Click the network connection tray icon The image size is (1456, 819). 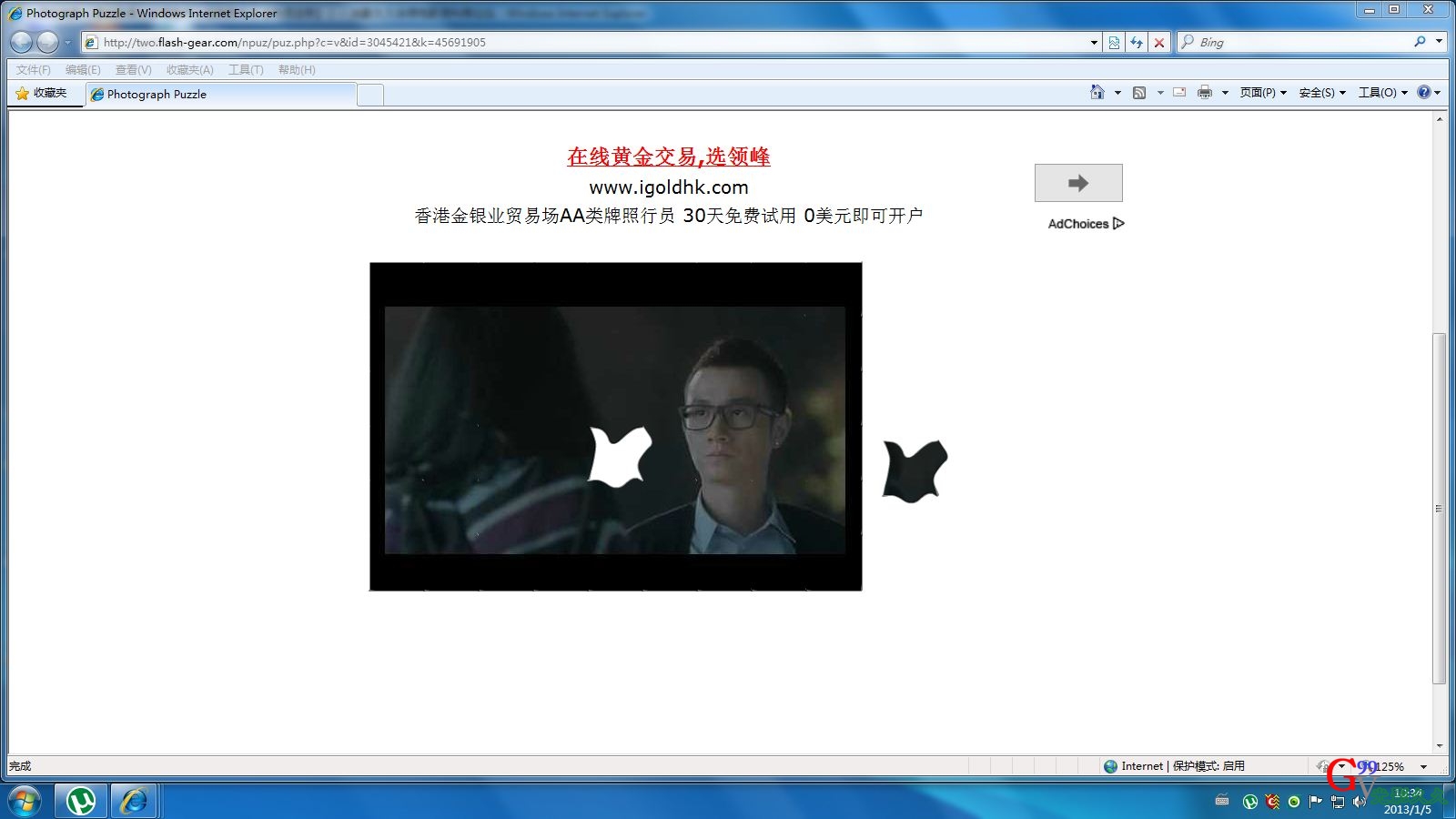1337,802
